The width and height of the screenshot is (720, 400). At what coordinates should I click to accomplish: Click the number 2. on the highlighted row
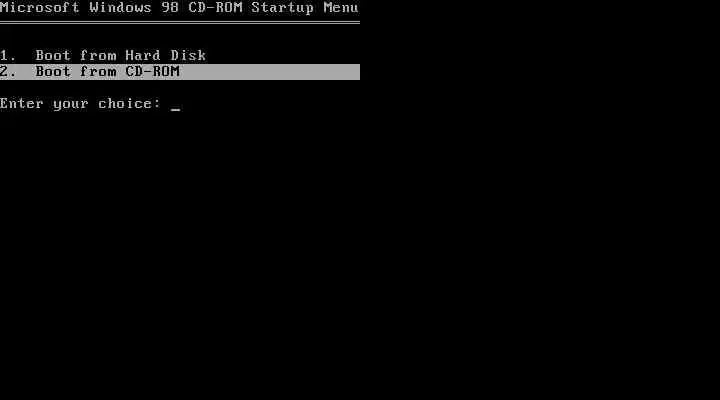[8, 72]
